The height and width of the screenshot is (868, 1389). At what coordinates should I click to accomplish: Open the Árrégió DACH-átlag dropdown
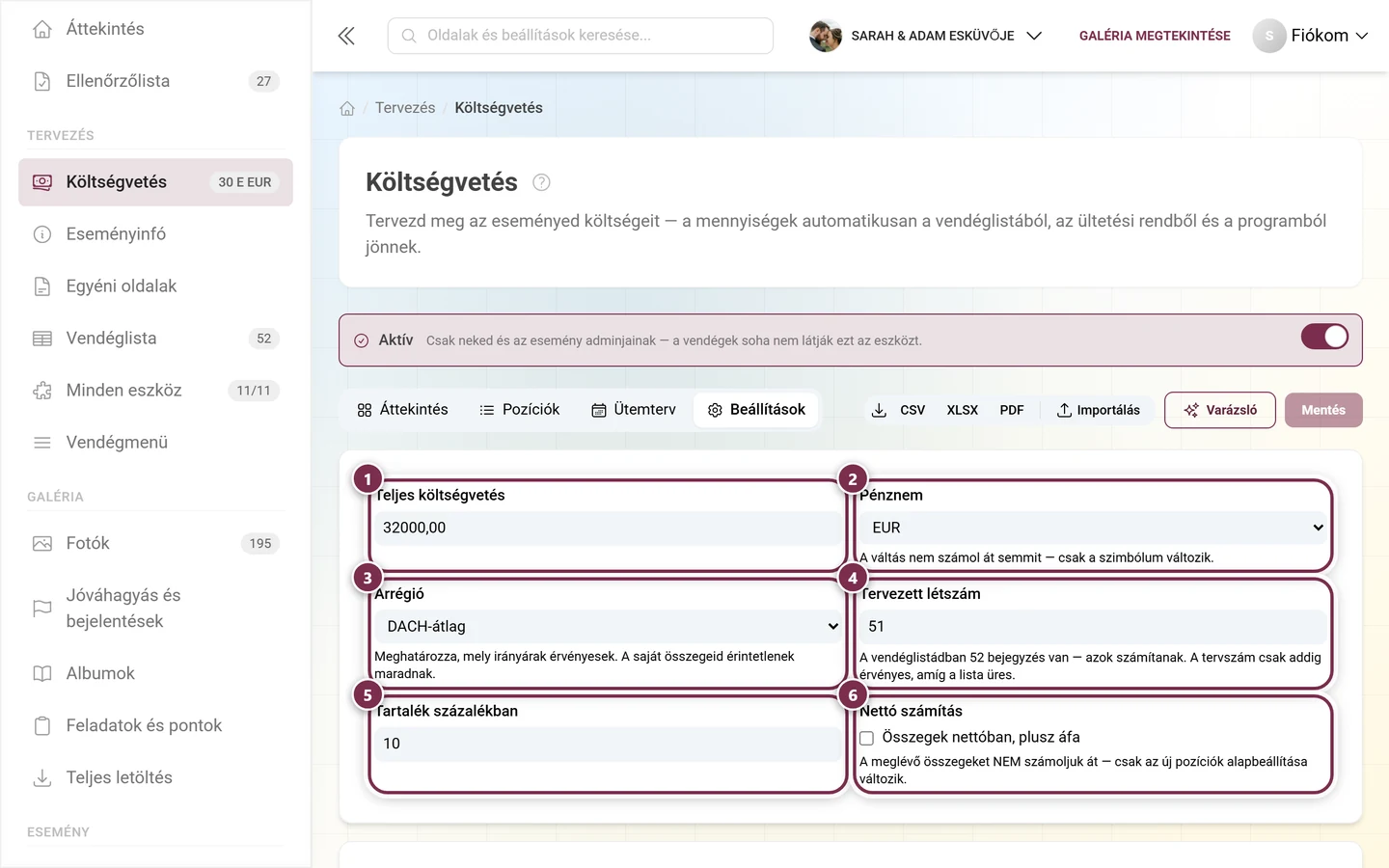pos(609,626)
